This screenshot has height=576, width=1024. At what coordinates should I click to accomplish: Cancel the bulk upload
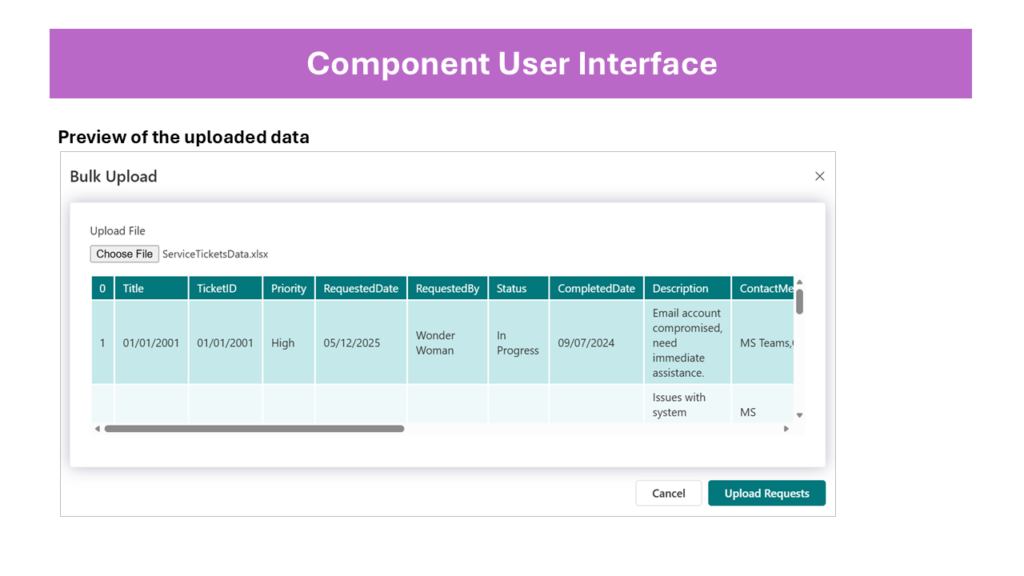(x=668, y=493)
